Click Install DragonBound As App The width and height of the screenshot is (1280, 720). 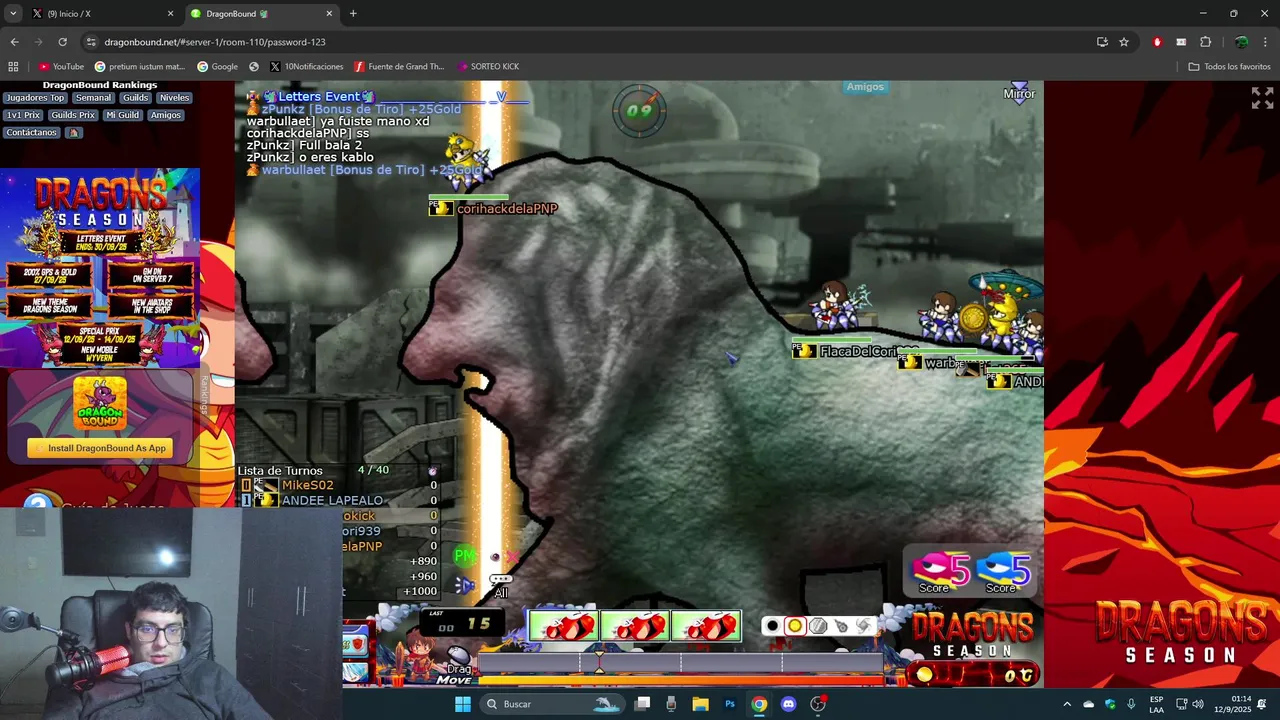click(100, 448)
